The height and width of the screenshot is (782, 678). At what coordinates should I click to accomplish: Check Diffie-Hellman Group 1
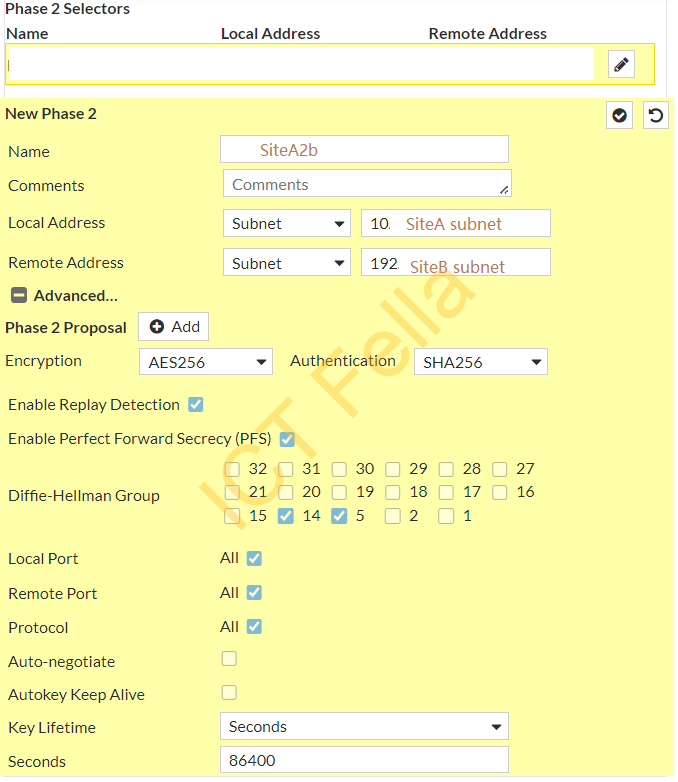tap(446, 516)
